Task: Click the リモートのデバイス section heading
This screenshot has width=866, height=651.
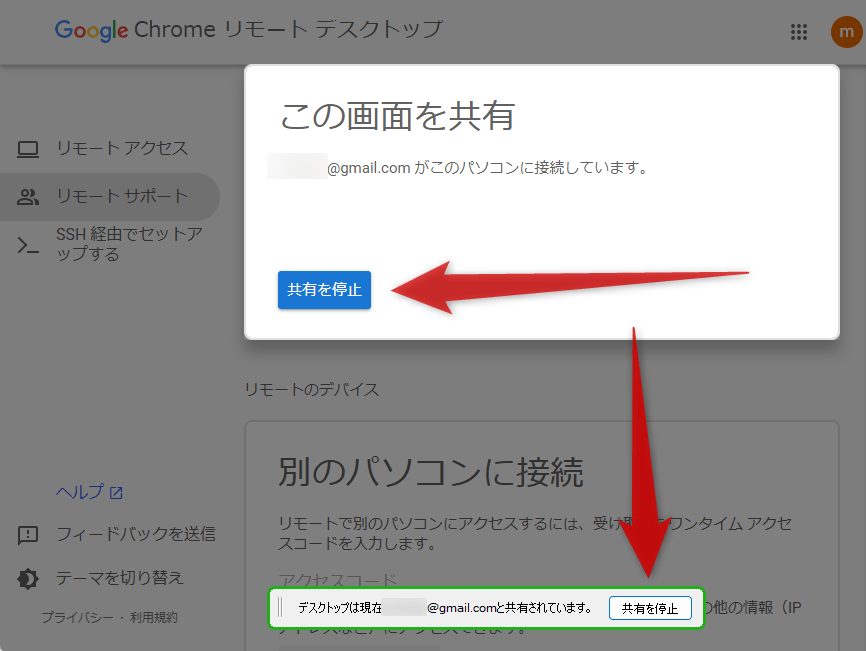Action: (311, 390)
